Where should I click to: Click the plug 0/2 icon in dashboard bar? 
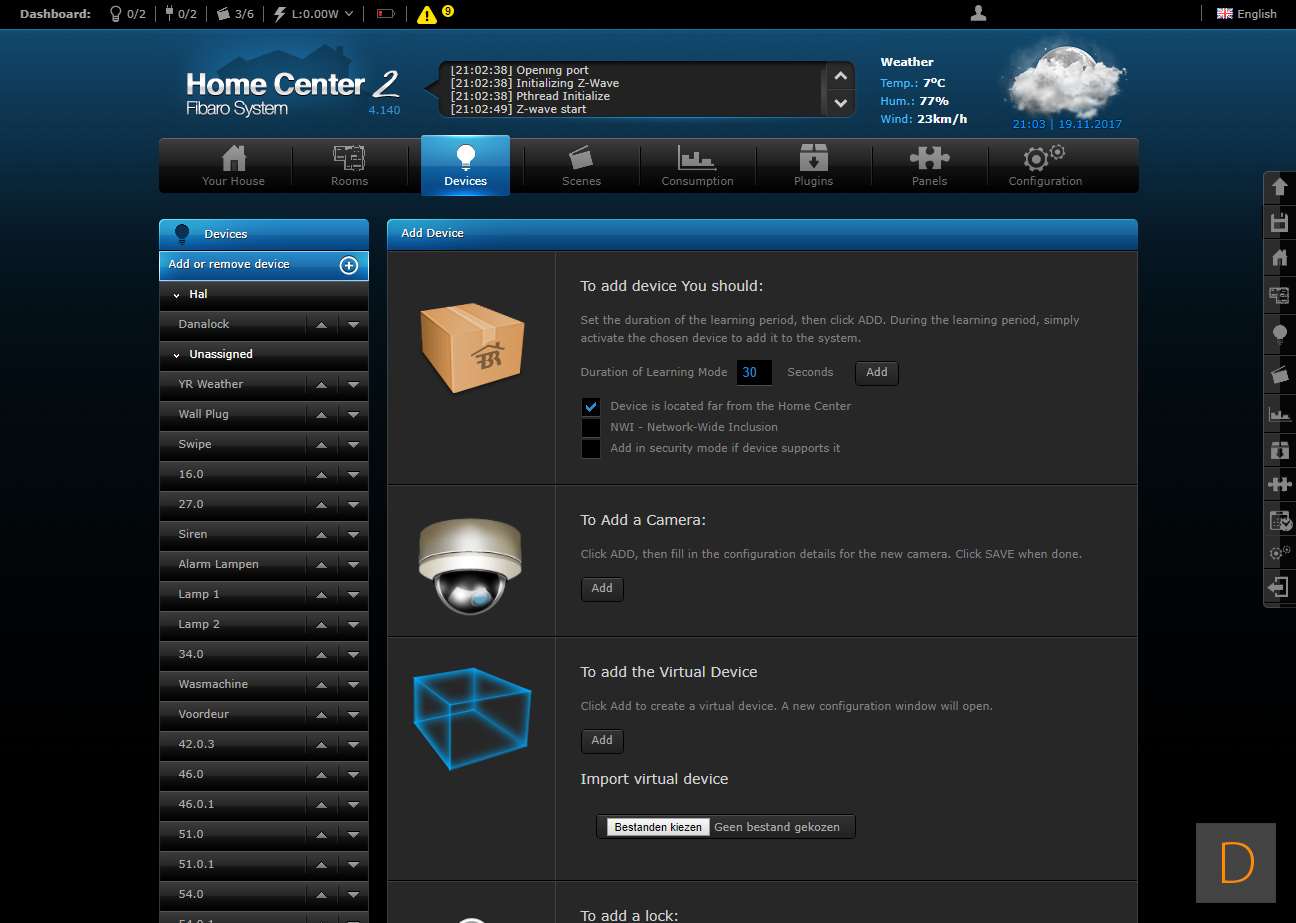(168, 14)
